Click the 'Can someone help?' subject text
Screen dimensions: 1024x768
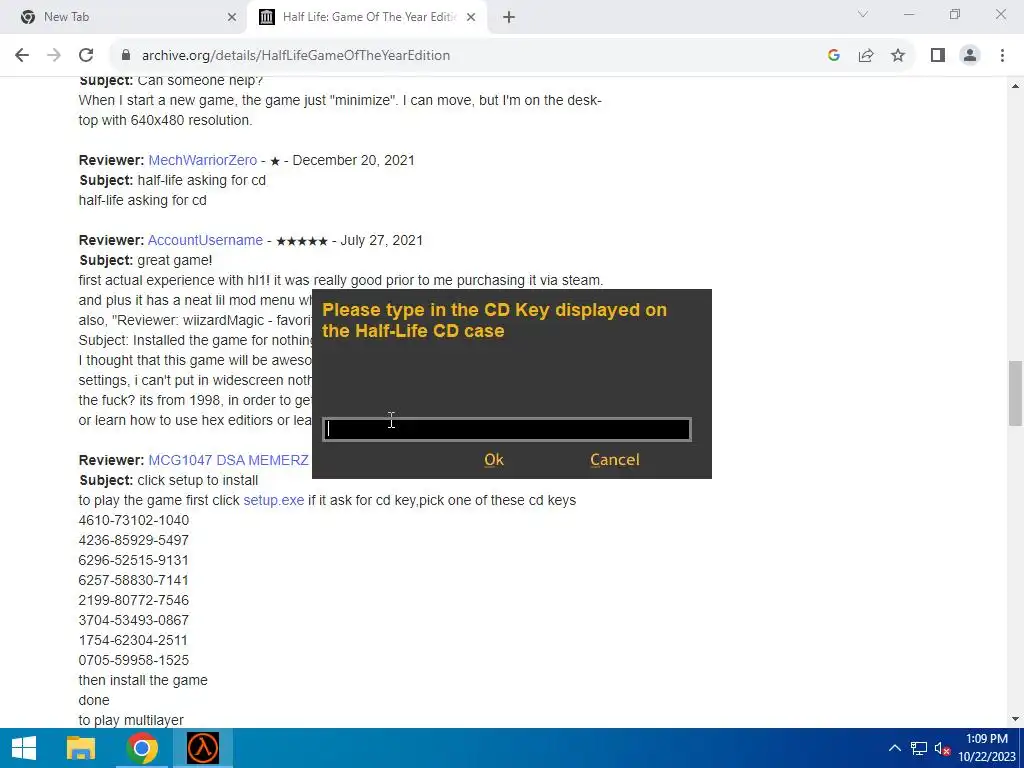(x=200, y=81)
